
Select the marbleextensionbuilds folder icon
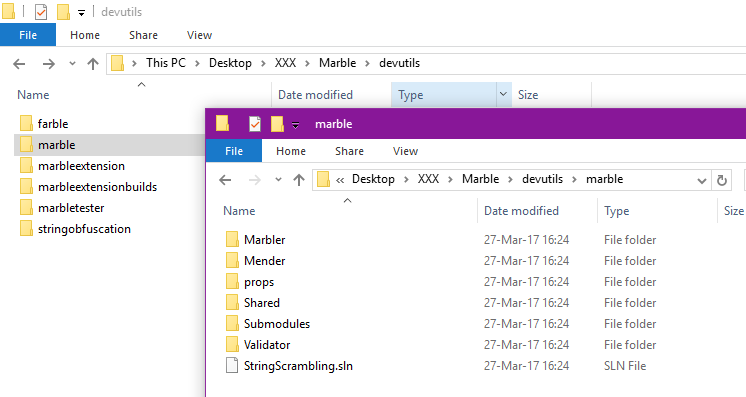coord(26,187)
